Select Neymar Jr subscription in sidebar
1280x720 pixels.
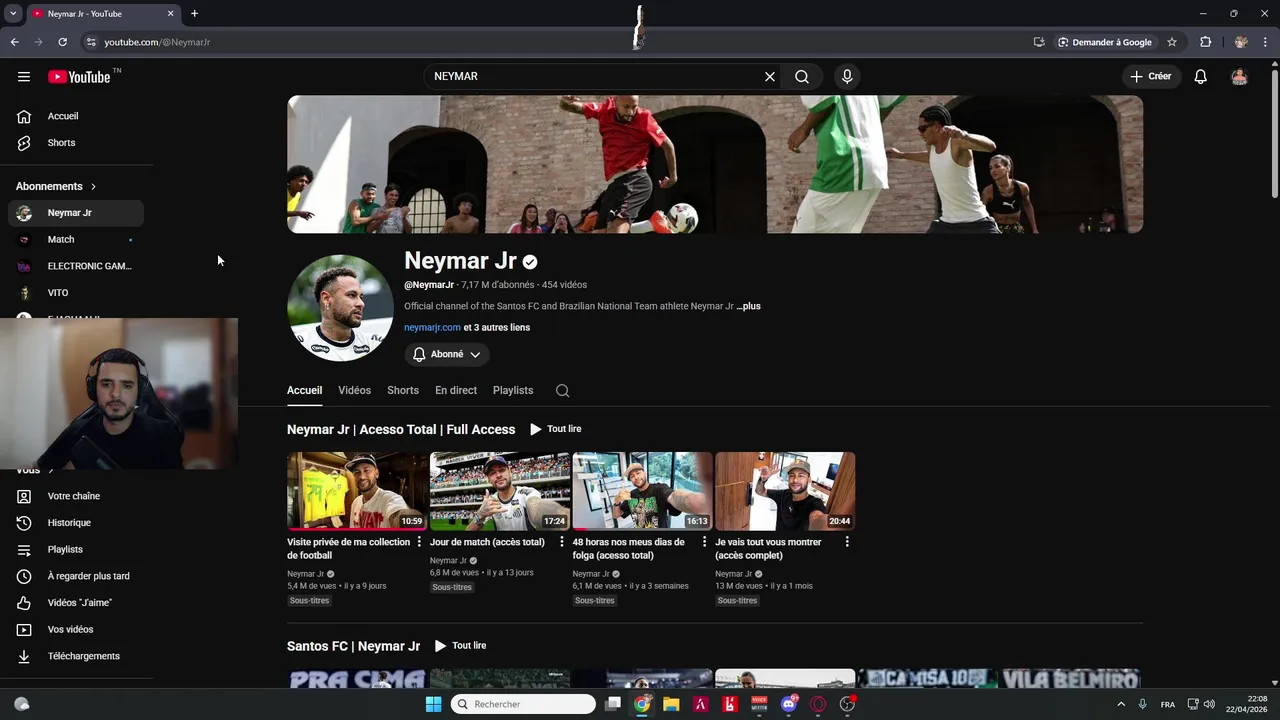(76, 213)
